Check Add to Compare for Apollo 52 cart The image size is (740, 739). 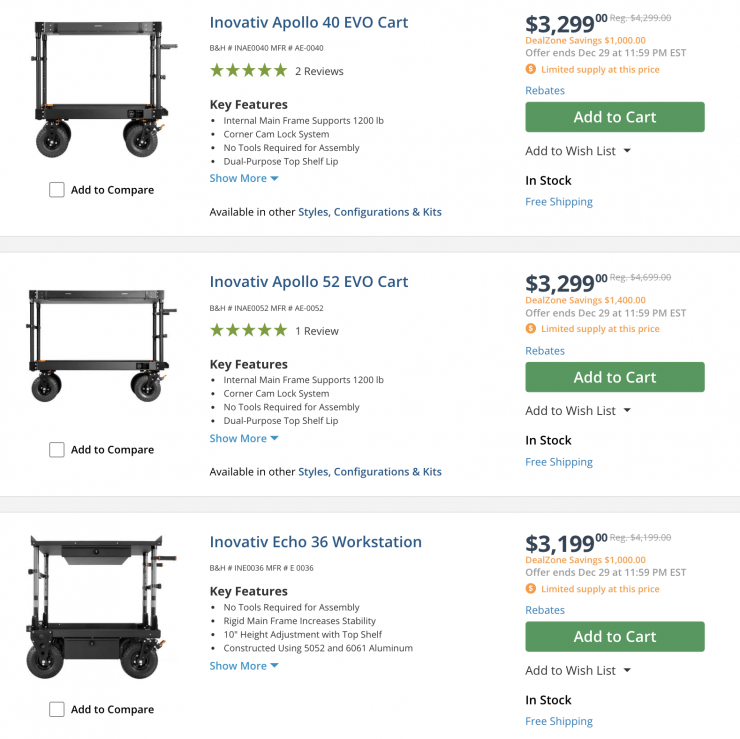(57, 450)
